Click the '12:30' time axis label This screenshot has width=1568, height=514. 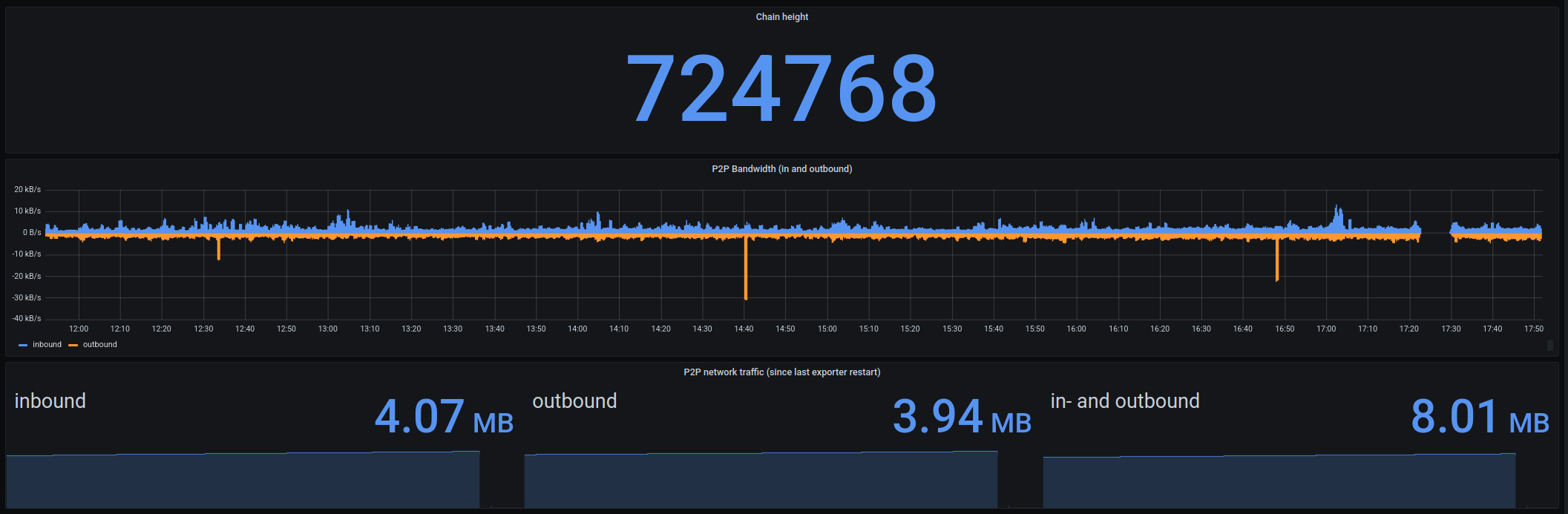[x=203, y=329]
